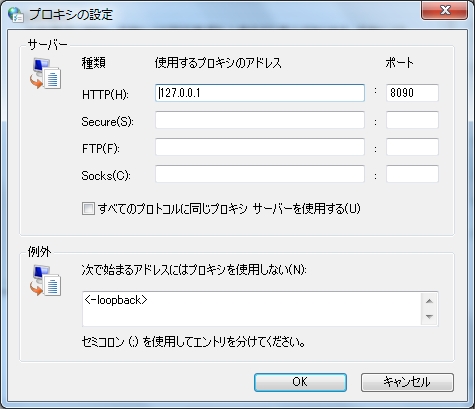Enable same proxy server for all protocols checkbox
This screenshot has width=475, height=409.
(x=88, y=209)
